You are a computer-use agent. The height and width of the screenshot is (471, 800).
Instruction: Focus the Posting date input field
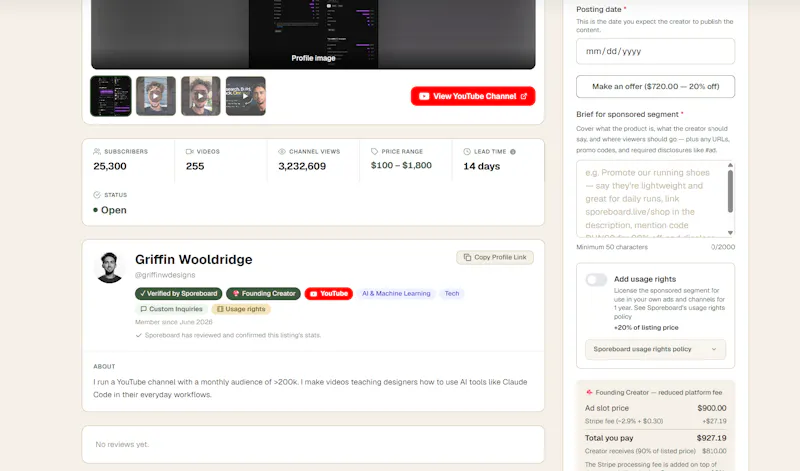click(655, 51)
